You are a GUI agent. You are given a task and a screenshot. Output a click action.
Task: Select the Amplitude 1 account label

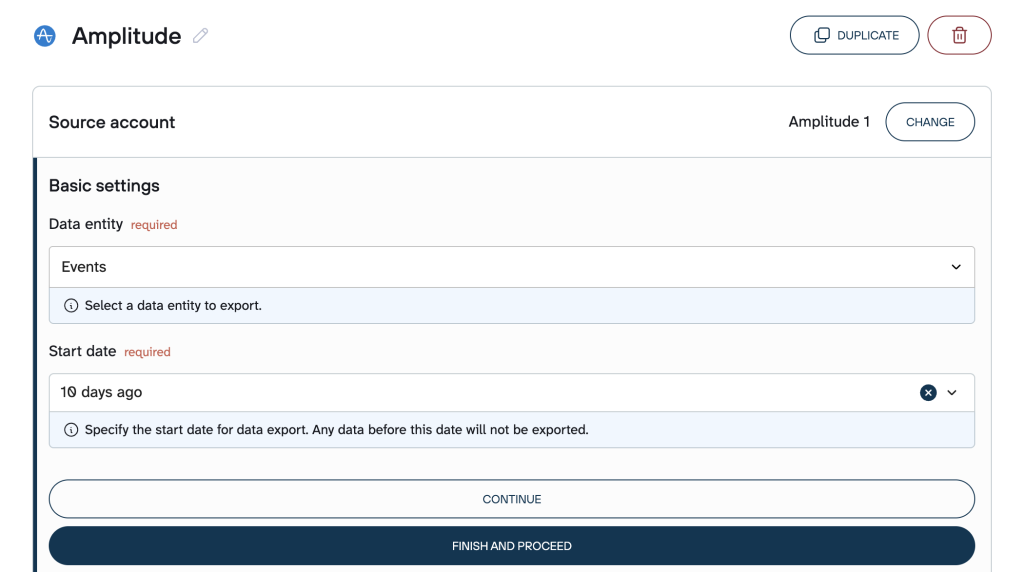click(x=829, y=122)
